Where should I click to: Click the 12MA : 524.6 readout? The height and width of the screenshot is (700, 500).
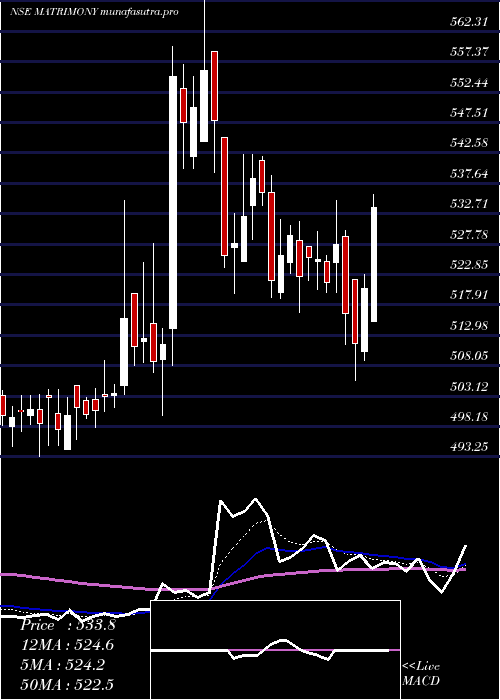click(68, 645)
